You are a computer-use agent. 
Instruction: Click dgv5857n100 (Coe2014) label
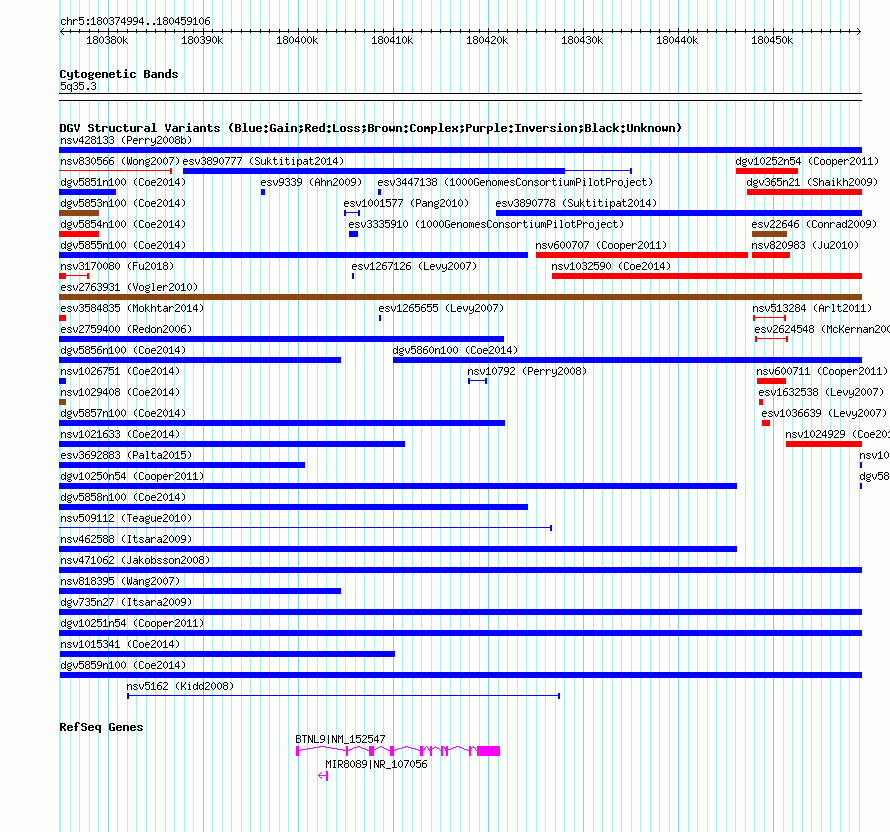[123, 413]
